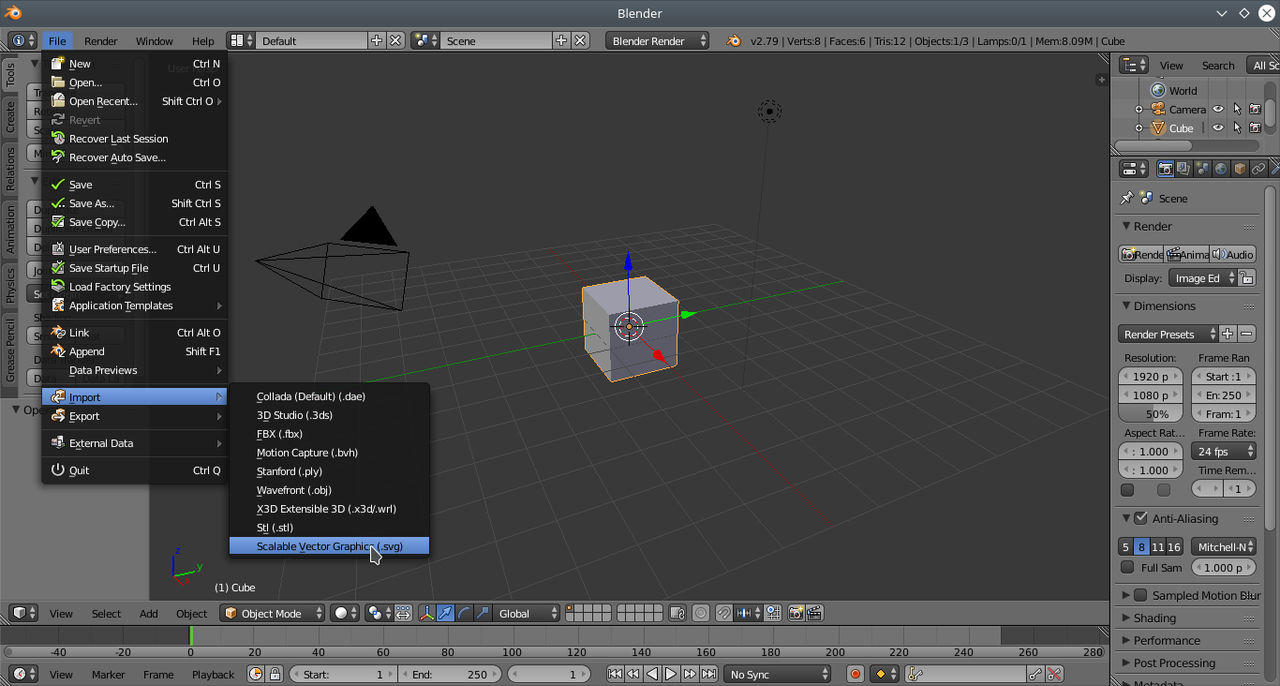Open the Mitchell-N filter dropdown
This screenshot has width=1280, height=686.
coord(1224,547)
